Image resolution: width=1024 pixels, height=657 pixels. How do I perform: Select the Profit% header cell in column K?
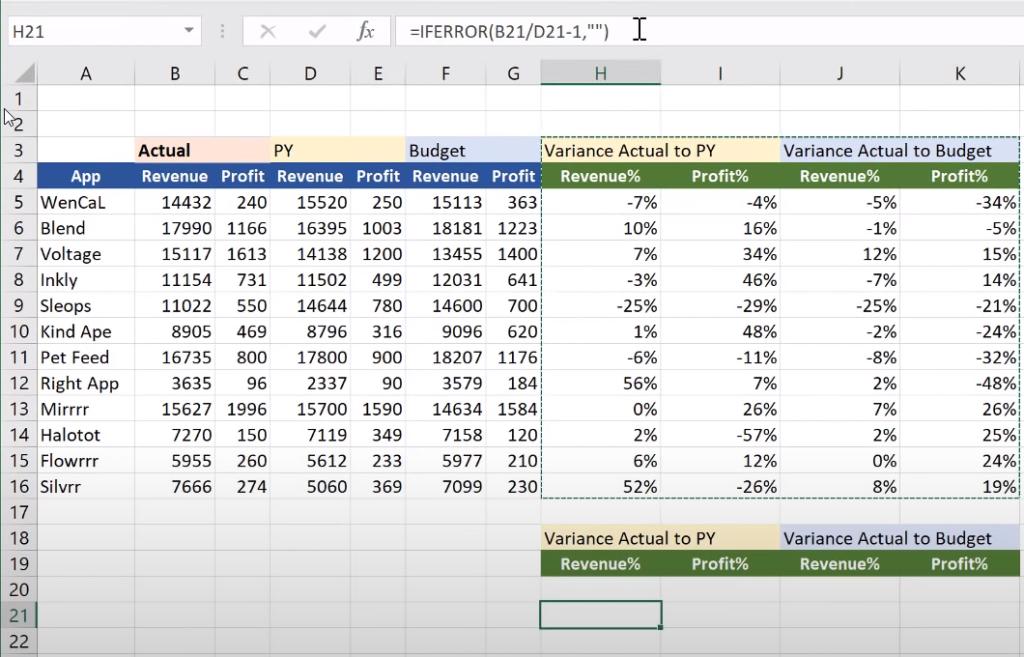point(958,176)
